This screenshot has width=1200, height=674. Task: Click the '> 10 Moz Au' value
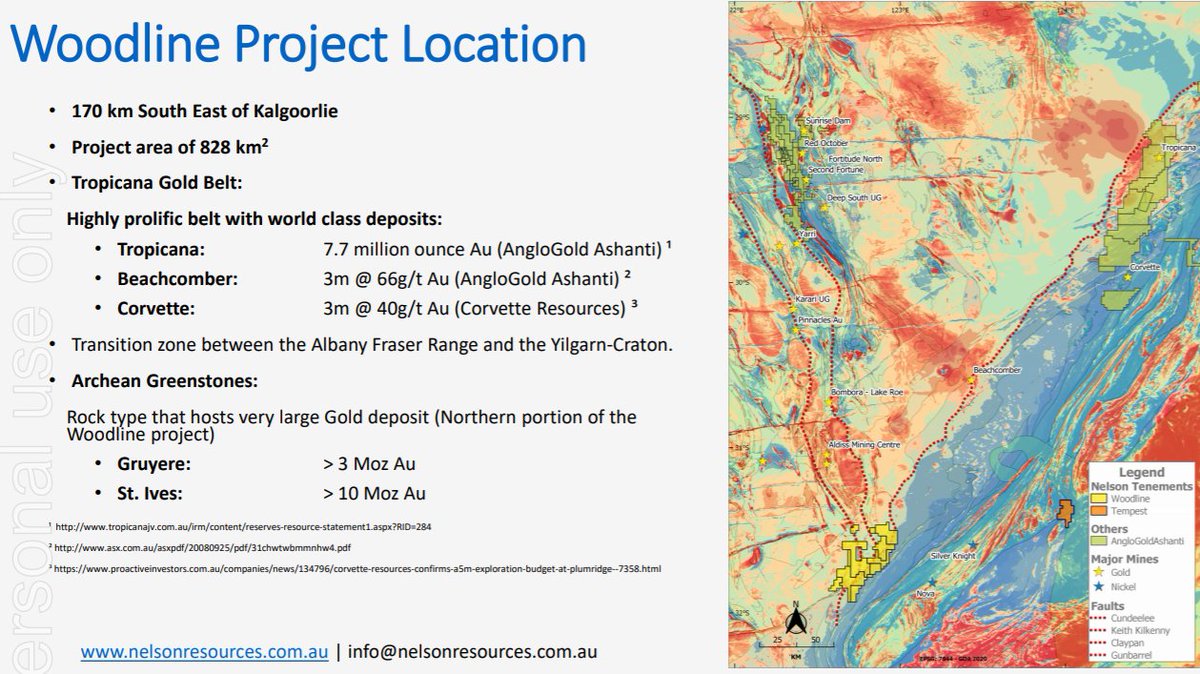click(x=375, y=493)
